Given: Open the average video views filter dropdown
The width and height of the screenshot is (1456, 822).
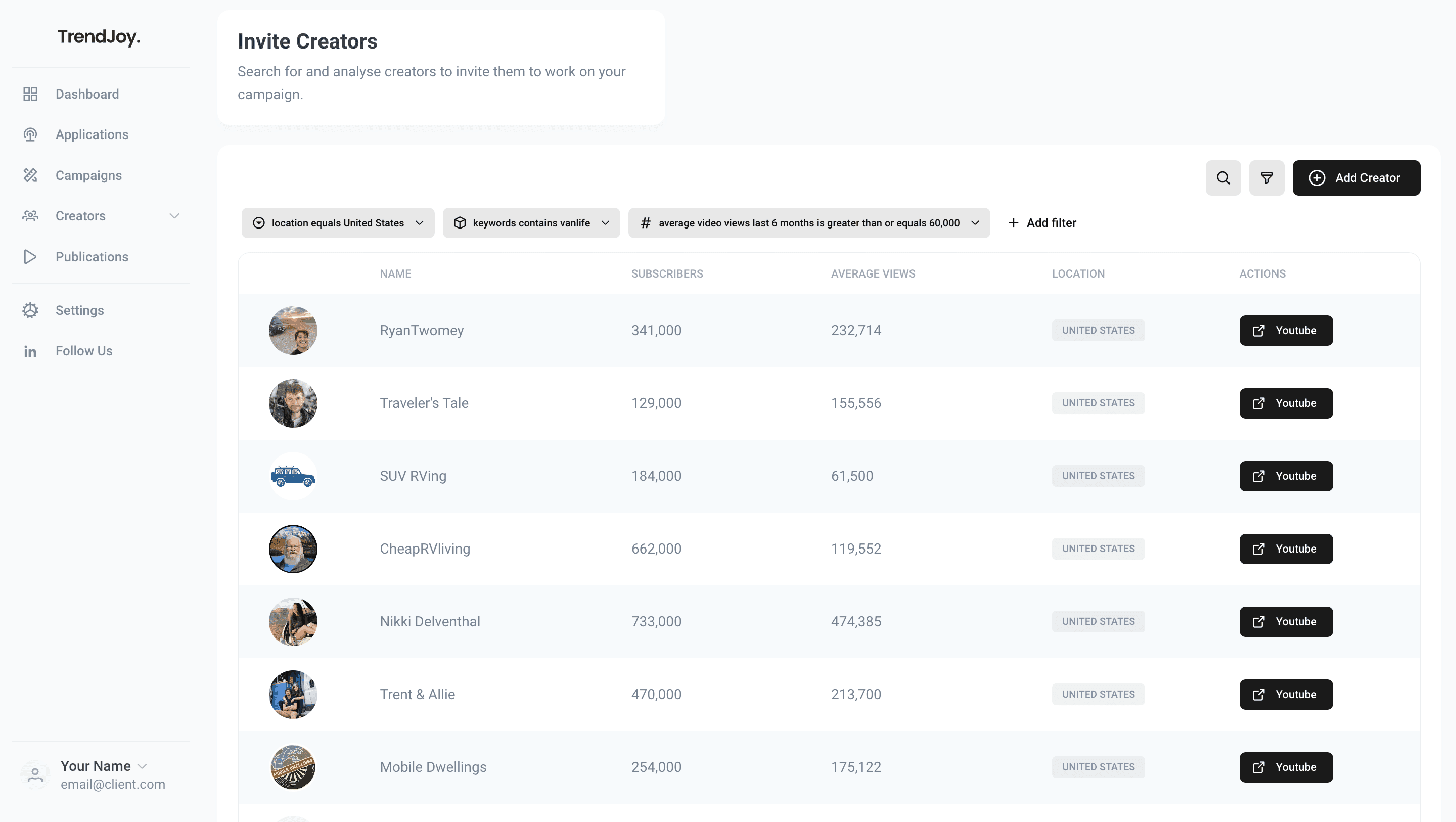Looking at the screenshot, I should pyautogui.click(x=809, y=223).
